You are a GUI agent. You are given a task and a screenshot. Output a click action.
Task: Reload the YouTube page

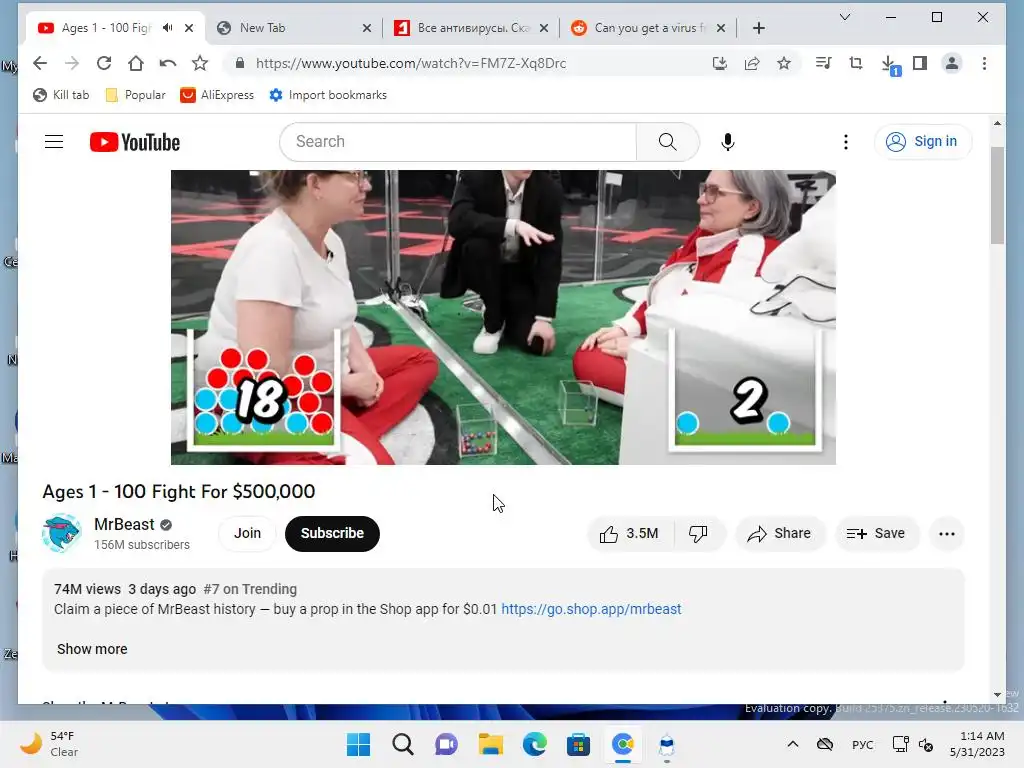pyautogui.click(x=104, y=63)
